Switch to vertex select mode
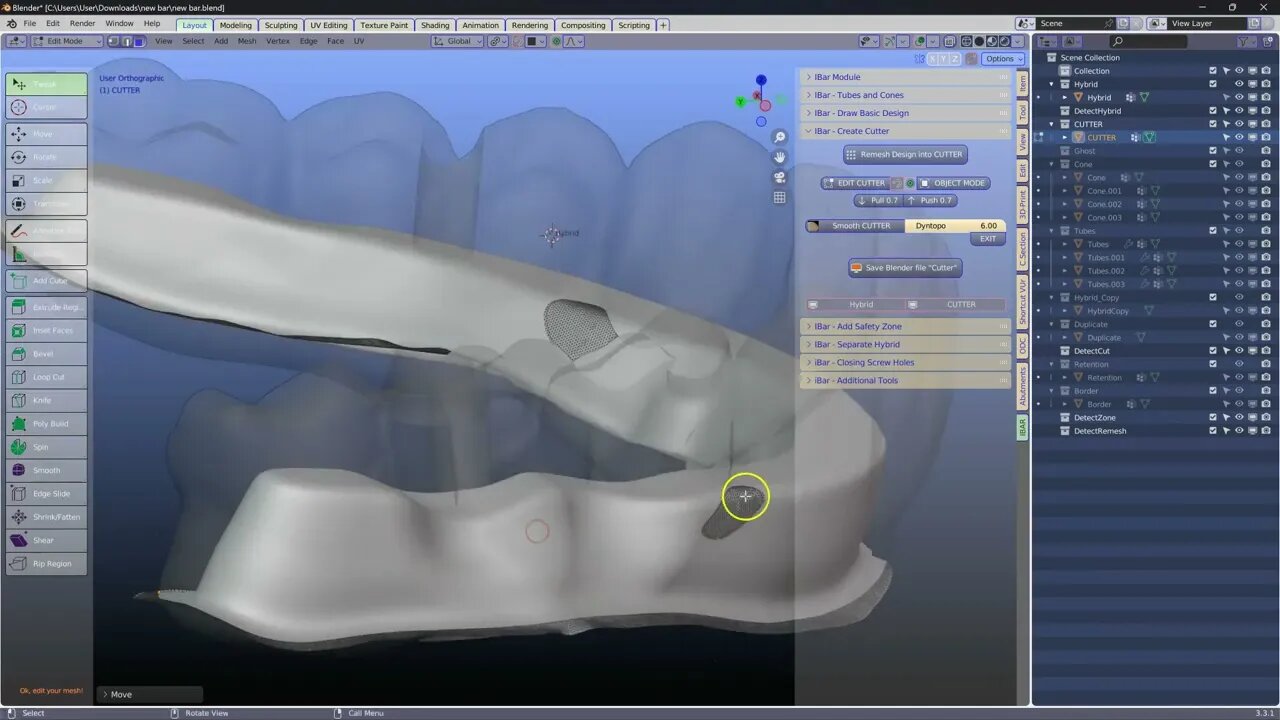 click(x=113, y=41)
